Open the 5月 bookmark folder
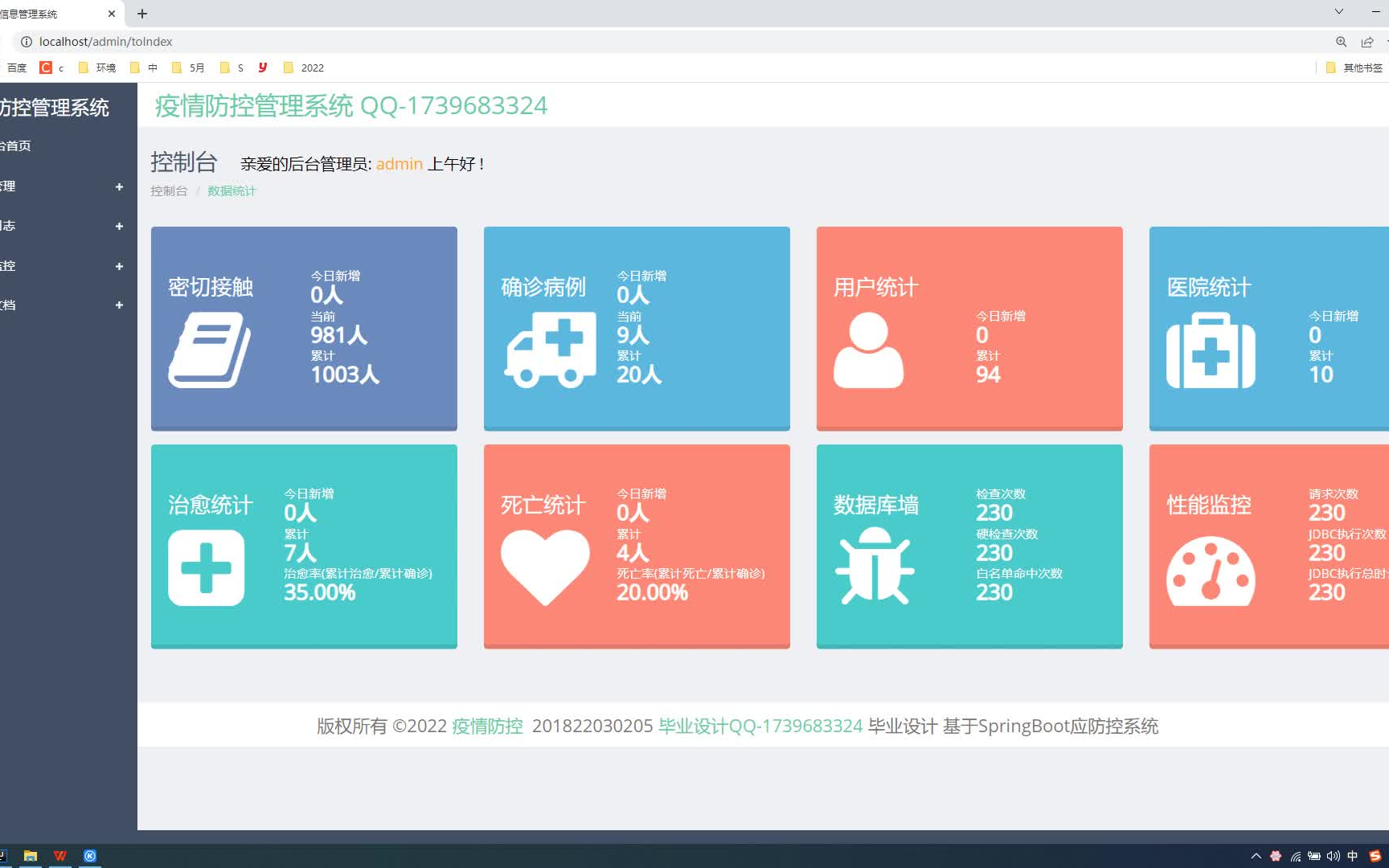 [188, 68]
